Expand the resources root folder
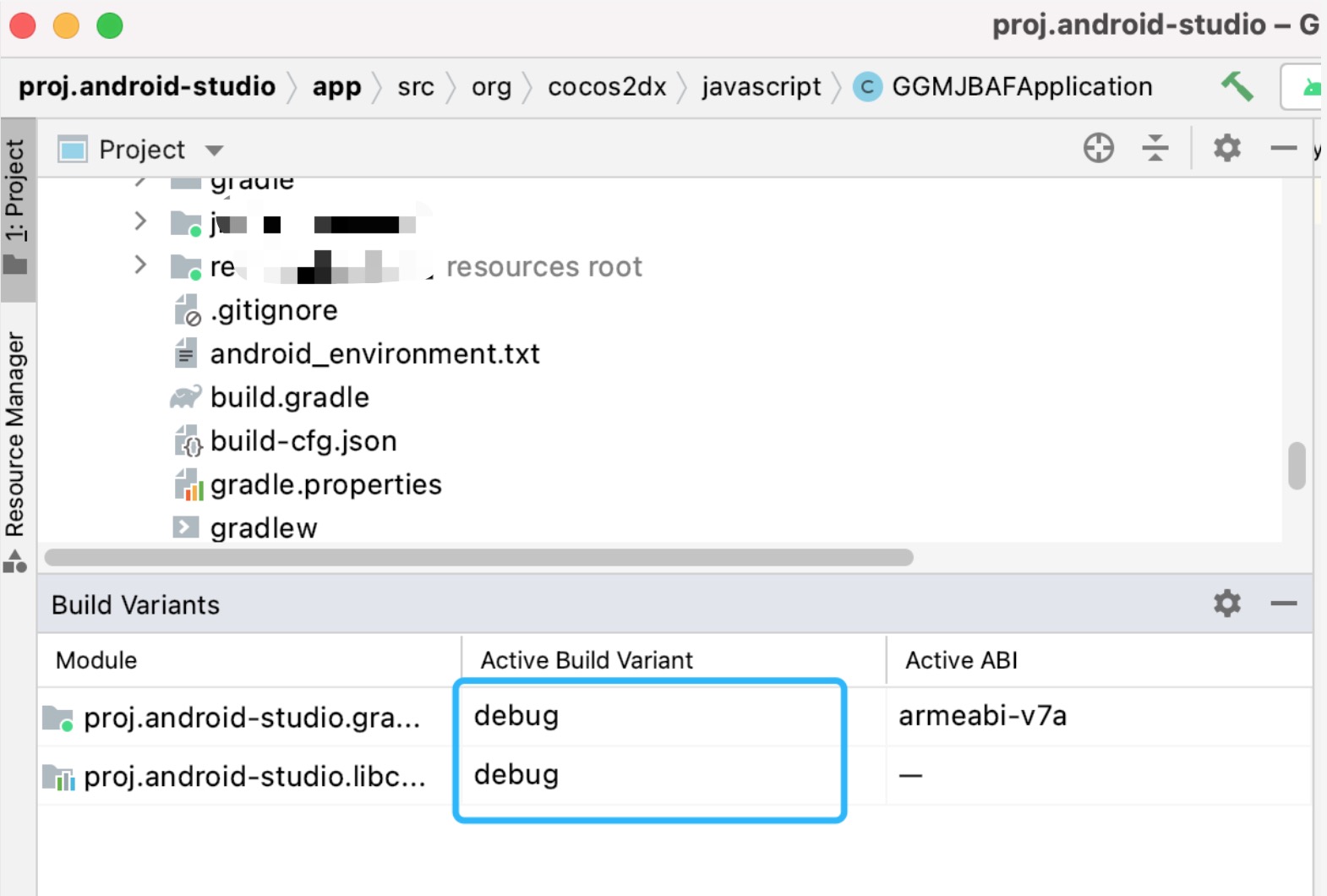 139,265
